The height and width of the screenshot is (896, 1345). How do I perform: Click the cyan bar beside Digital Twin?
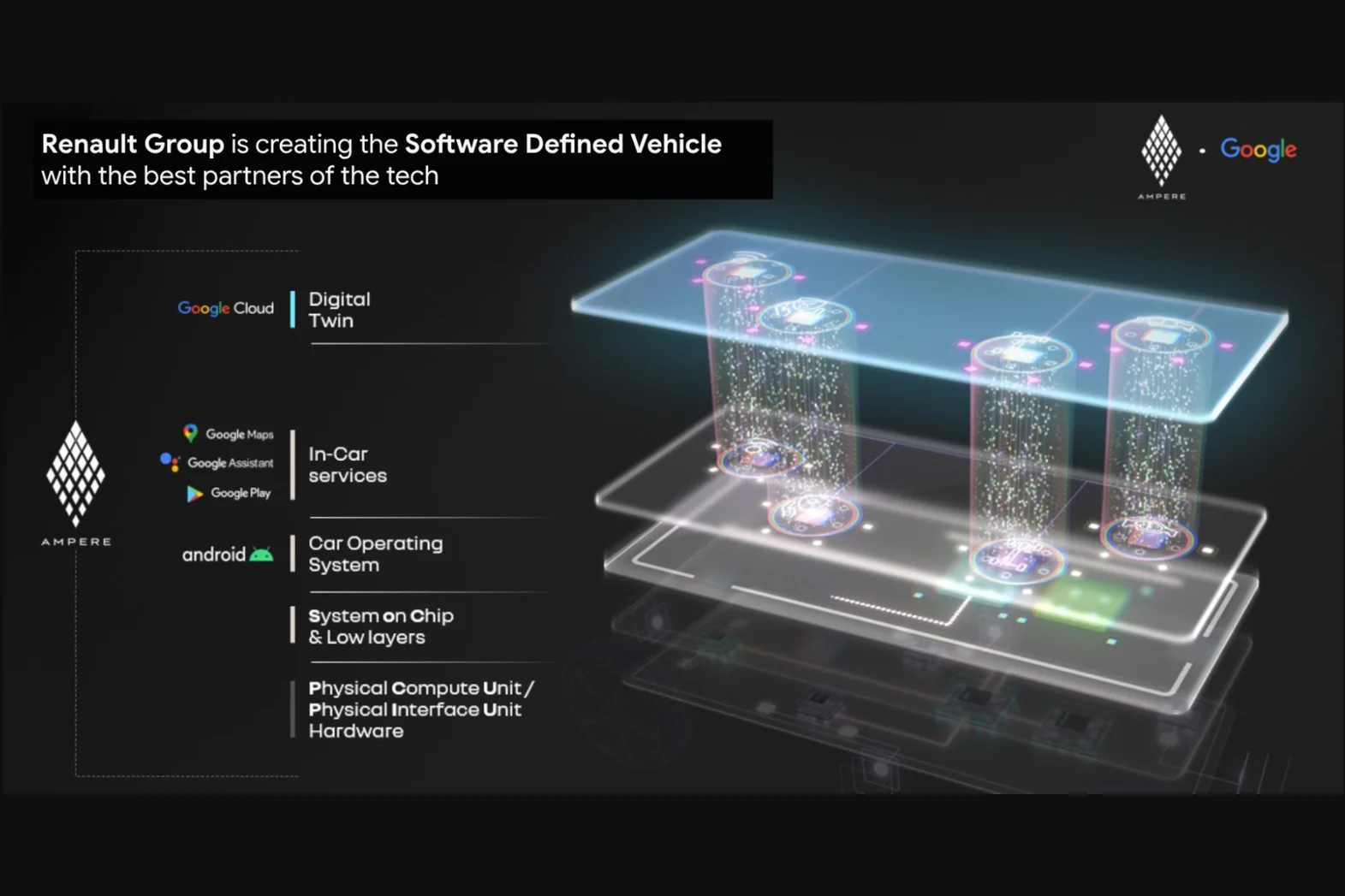point(293,309)
